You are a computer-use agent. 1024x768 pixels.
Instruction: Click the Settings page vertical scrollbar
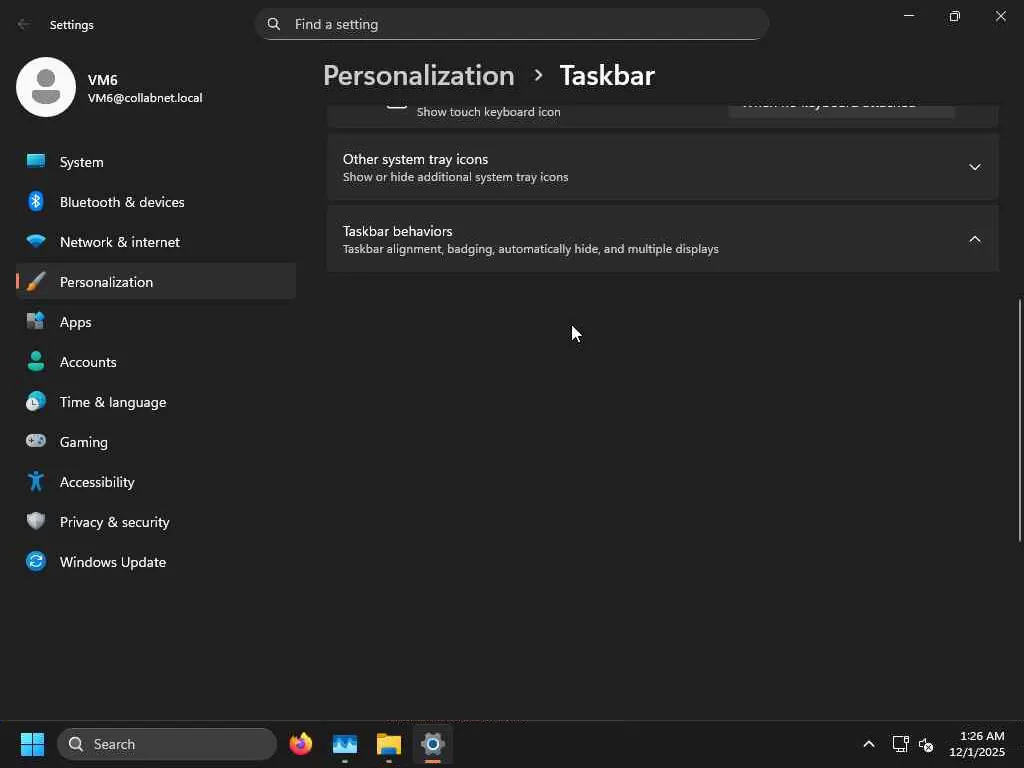click(x=1019, y=420)
